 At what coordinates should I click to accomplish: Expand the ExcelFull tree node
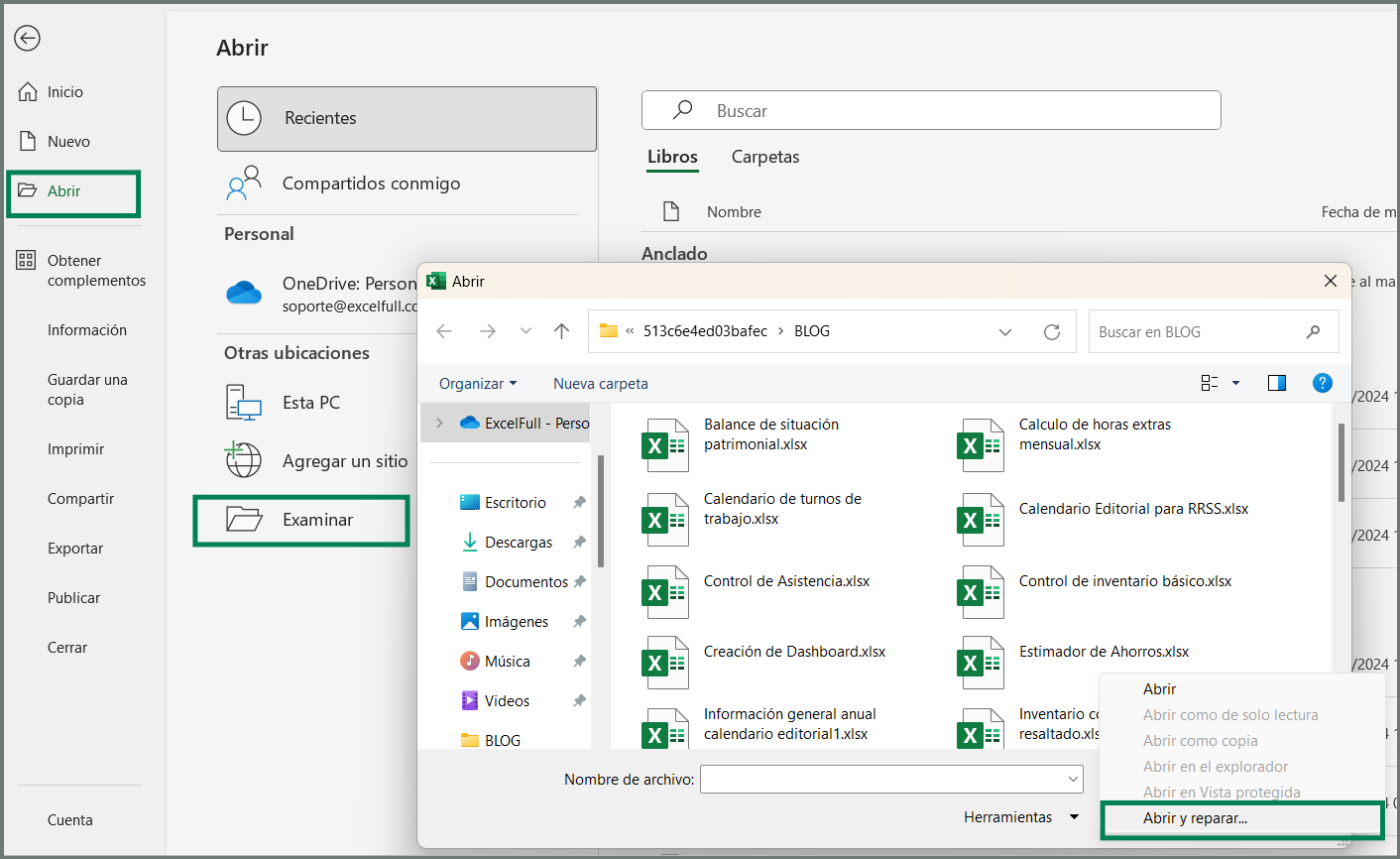coord(439,424)
